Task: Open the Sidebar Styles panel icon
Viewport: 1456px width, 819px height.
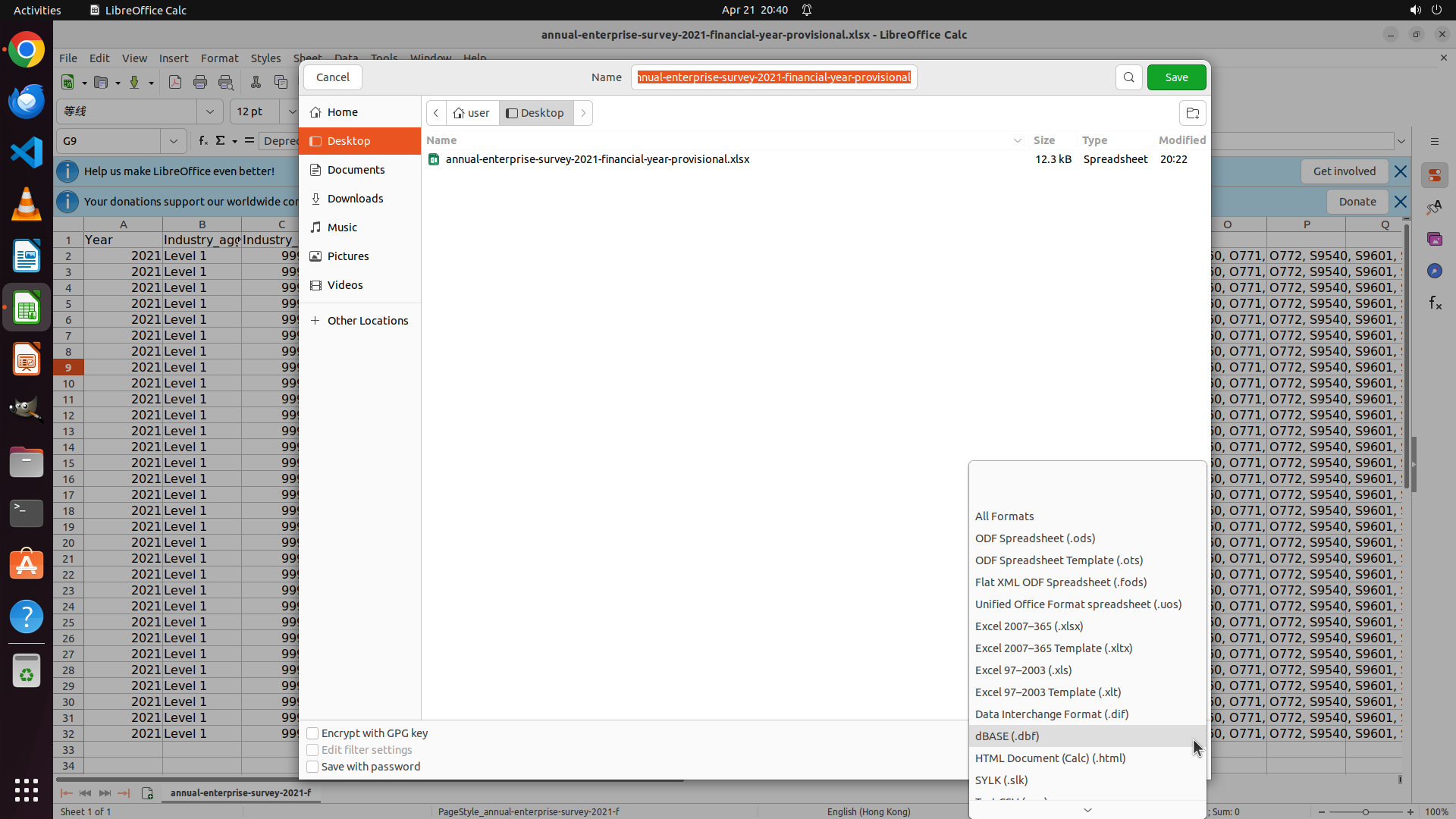Action: pyautogui.click(x=1434, y=207)
